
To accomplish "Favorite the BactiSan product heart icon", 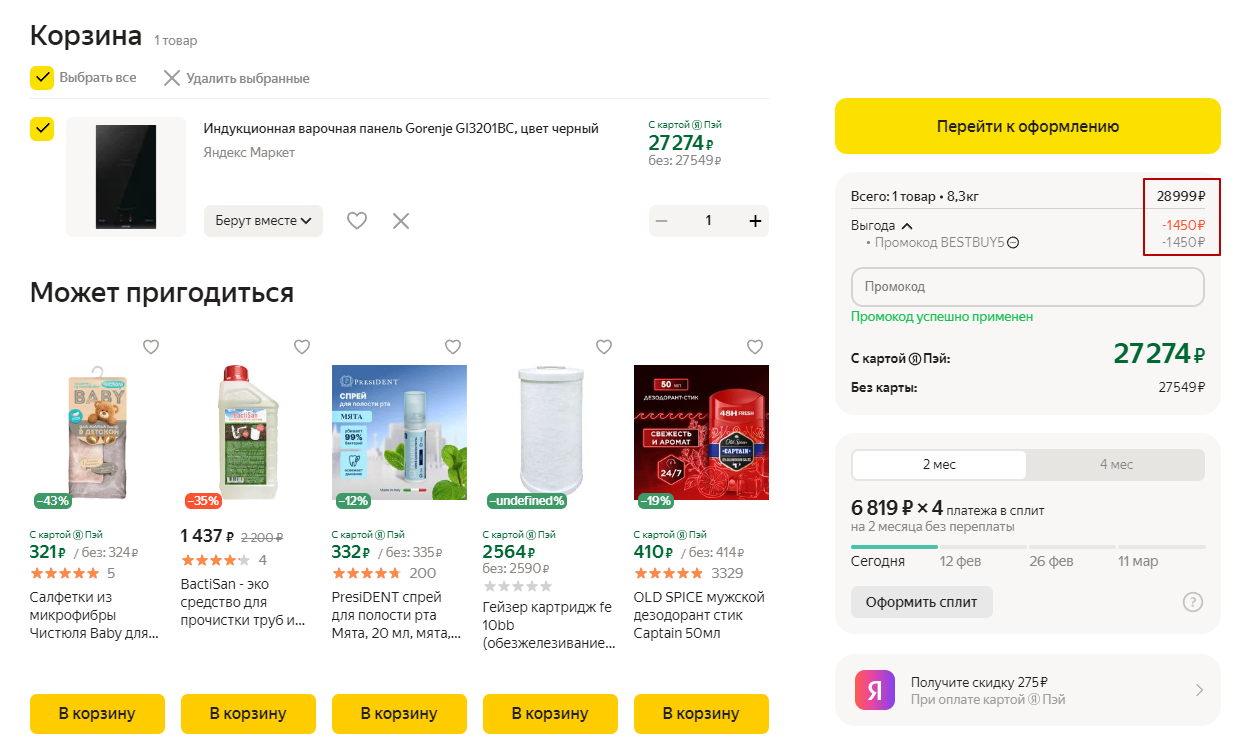I will [302, 347].
